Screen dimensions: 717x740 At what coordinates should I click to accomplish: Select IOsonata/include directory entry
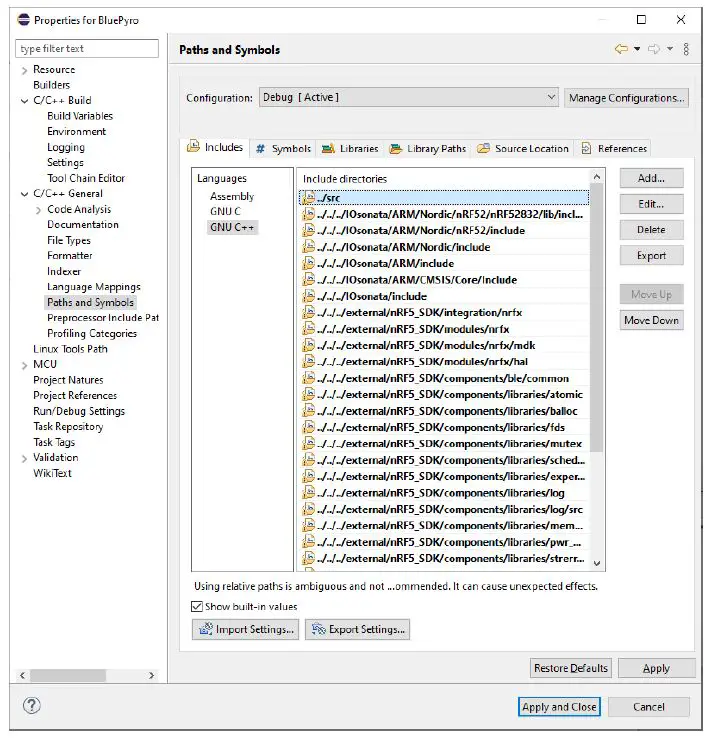(x=444, y=296)
